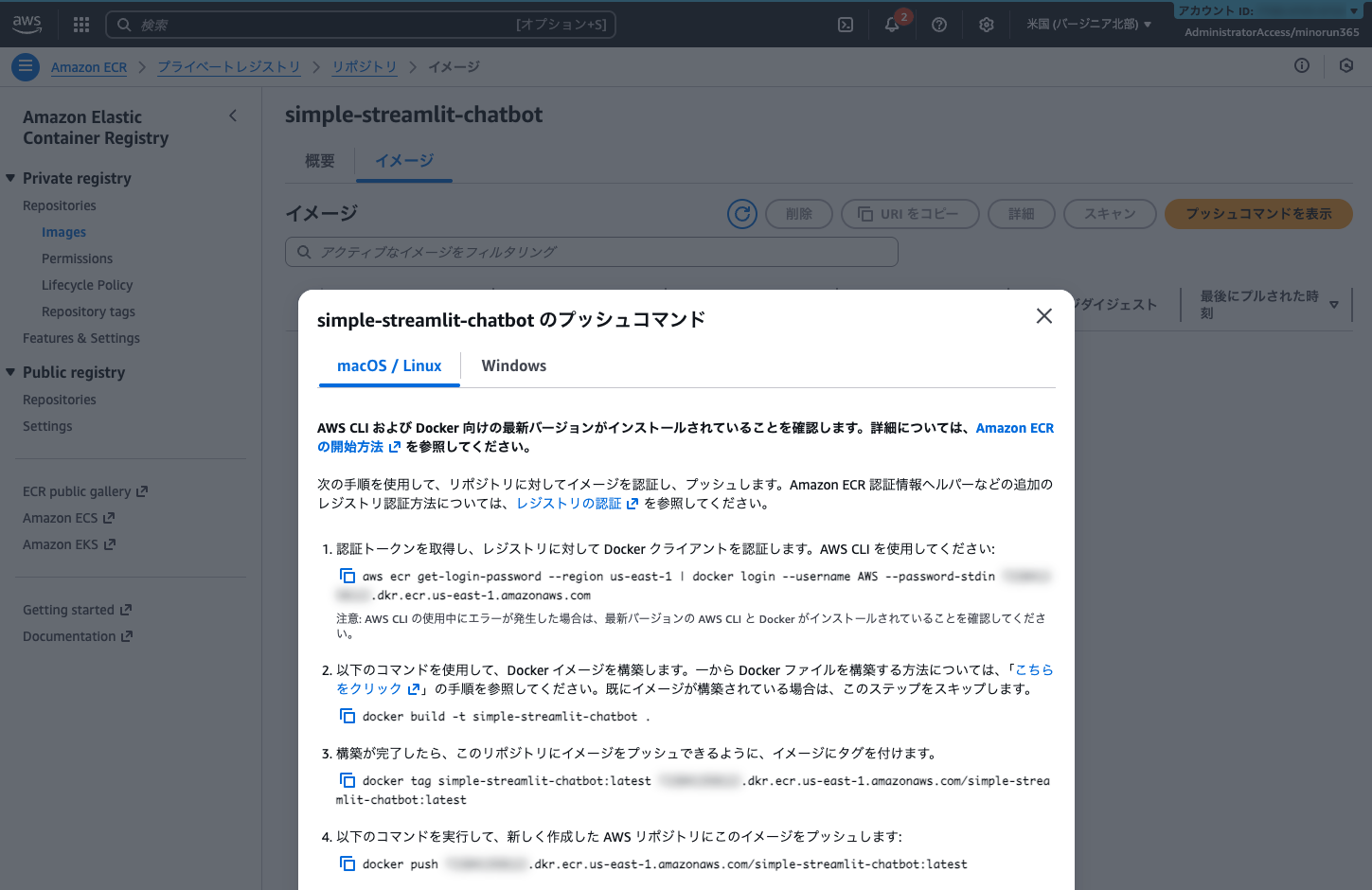Click the copy icon next to aws ecr get-login-password

click(x=347, y=575)
